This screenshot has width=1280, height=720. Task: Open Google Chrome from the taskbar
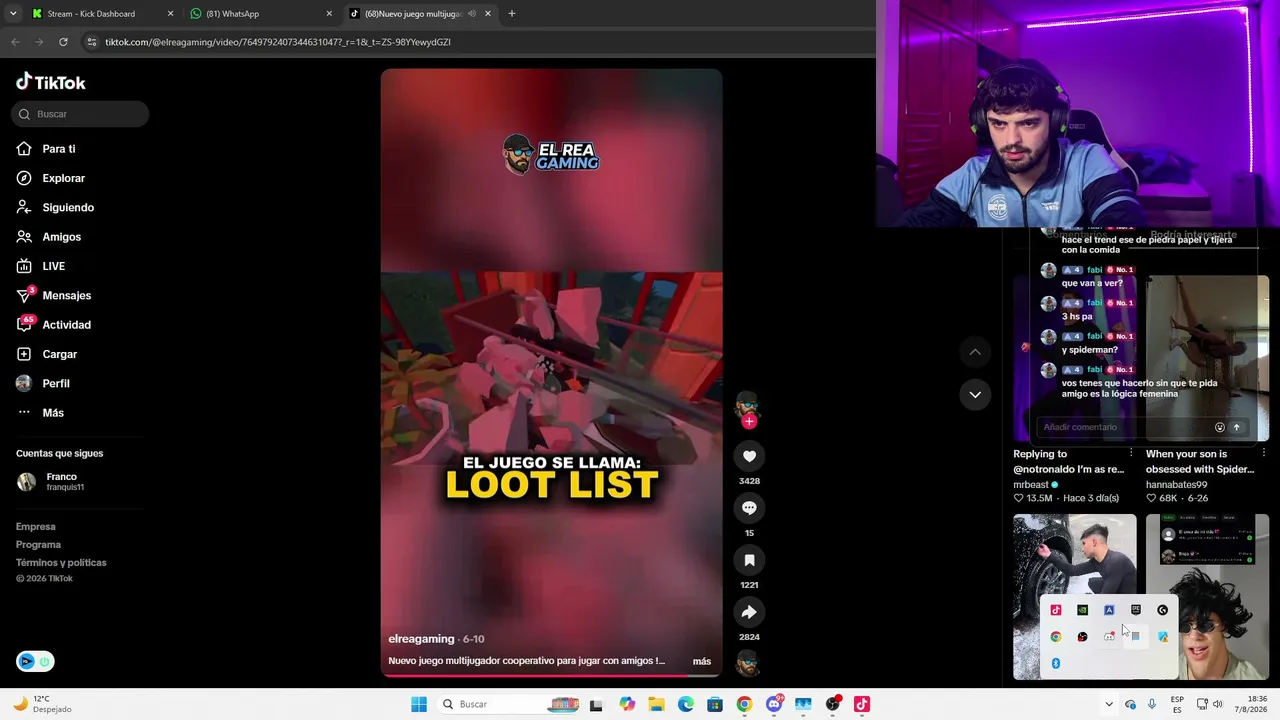[744, 704]
